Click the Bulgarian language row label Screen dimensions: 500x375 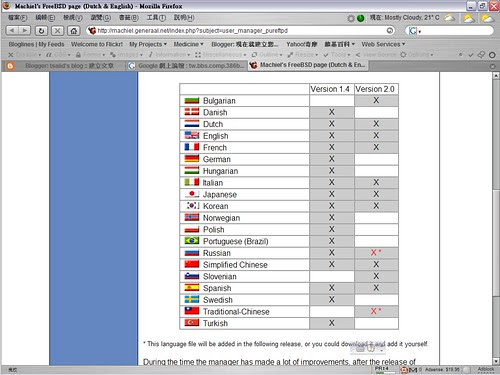[219, 101]
